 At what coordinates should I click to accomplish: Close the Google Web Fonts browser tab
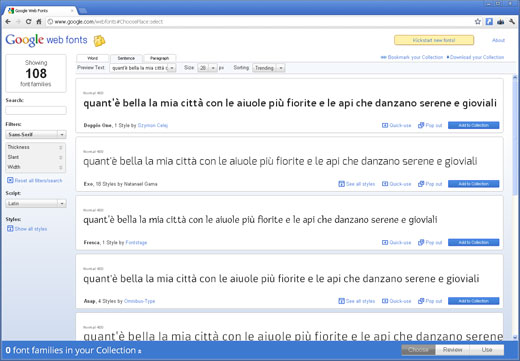tap(72, 11)
